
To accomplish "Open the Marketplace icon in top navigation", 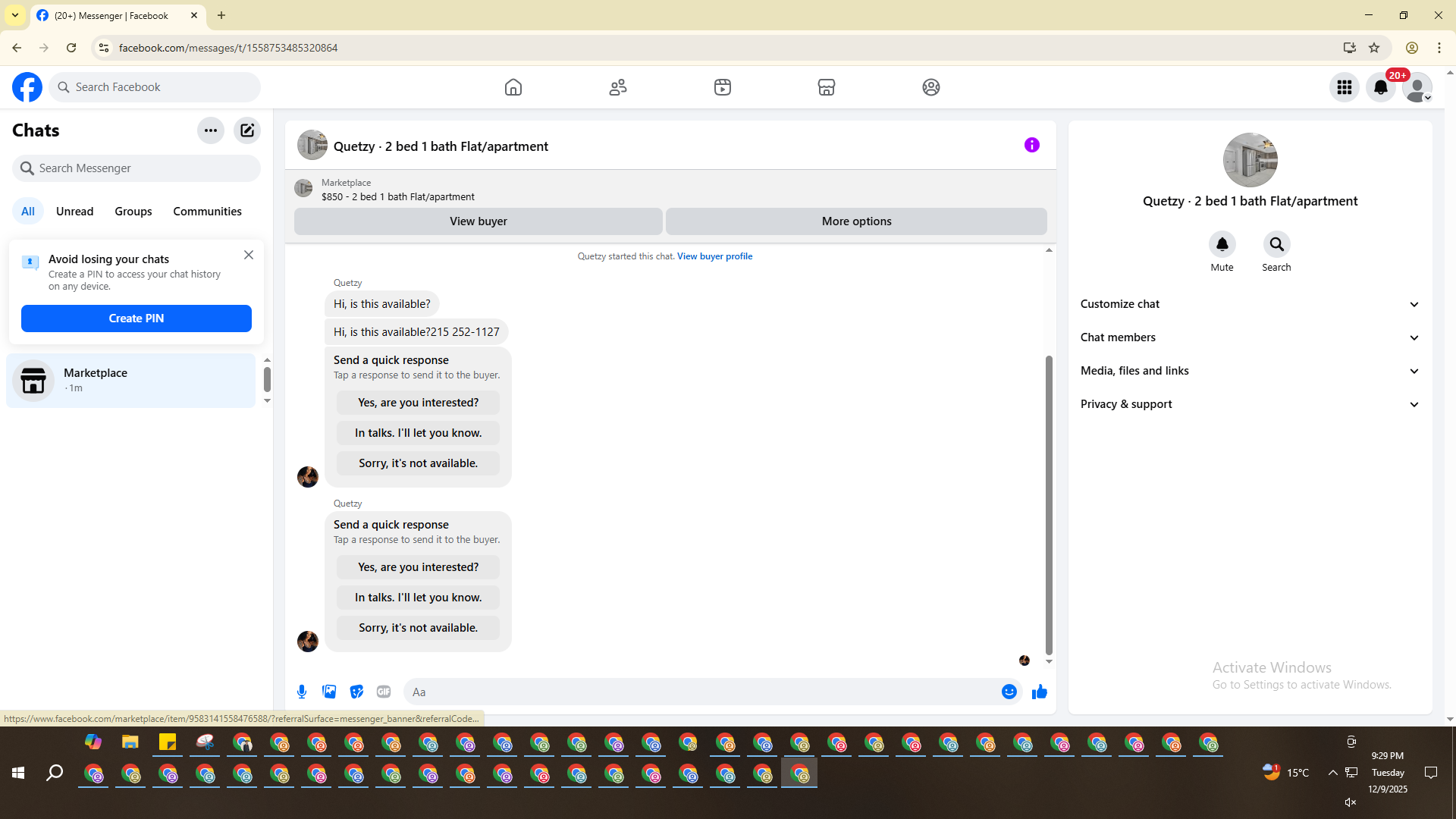I will click(827, 87).
